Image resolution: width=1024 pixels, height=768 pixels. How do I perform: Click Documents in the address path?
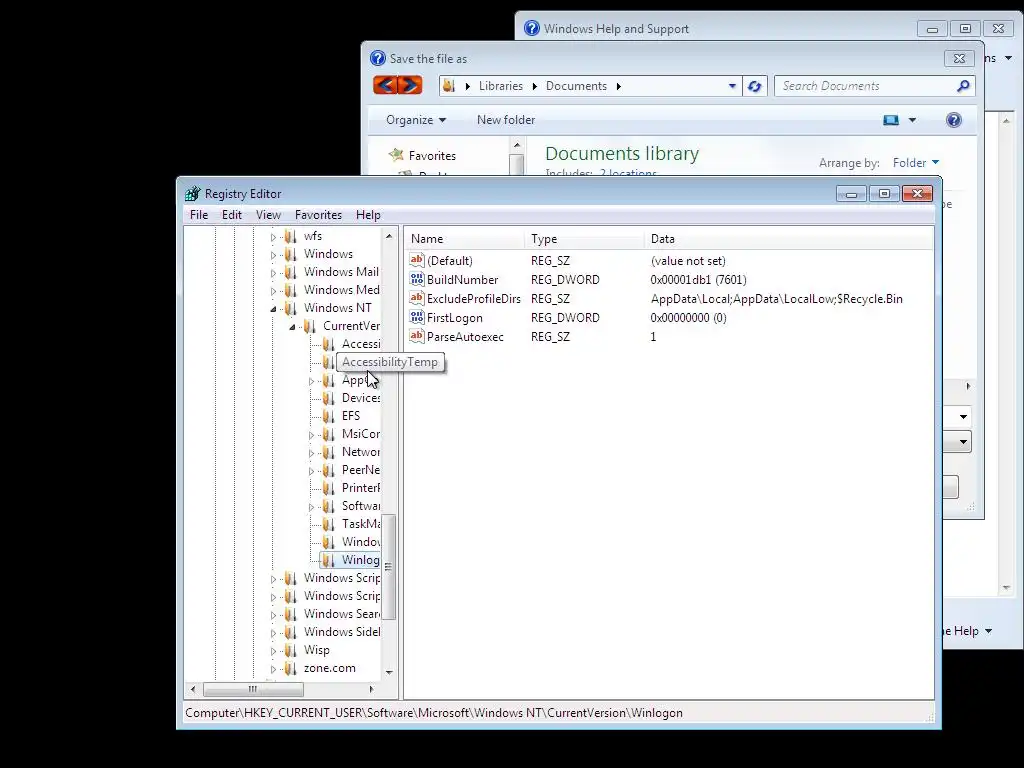point(576,86)
